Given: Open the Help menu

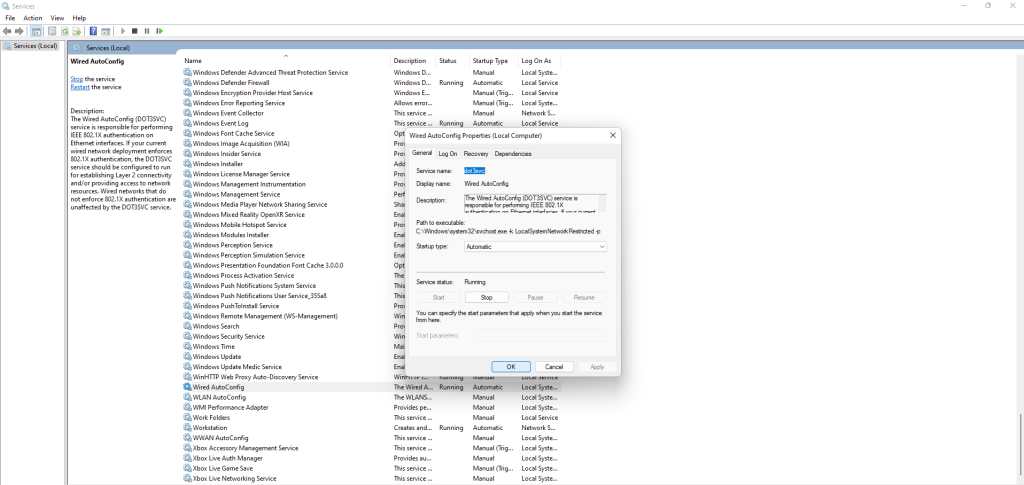Looking at the screenshot, I should point(79,18).
